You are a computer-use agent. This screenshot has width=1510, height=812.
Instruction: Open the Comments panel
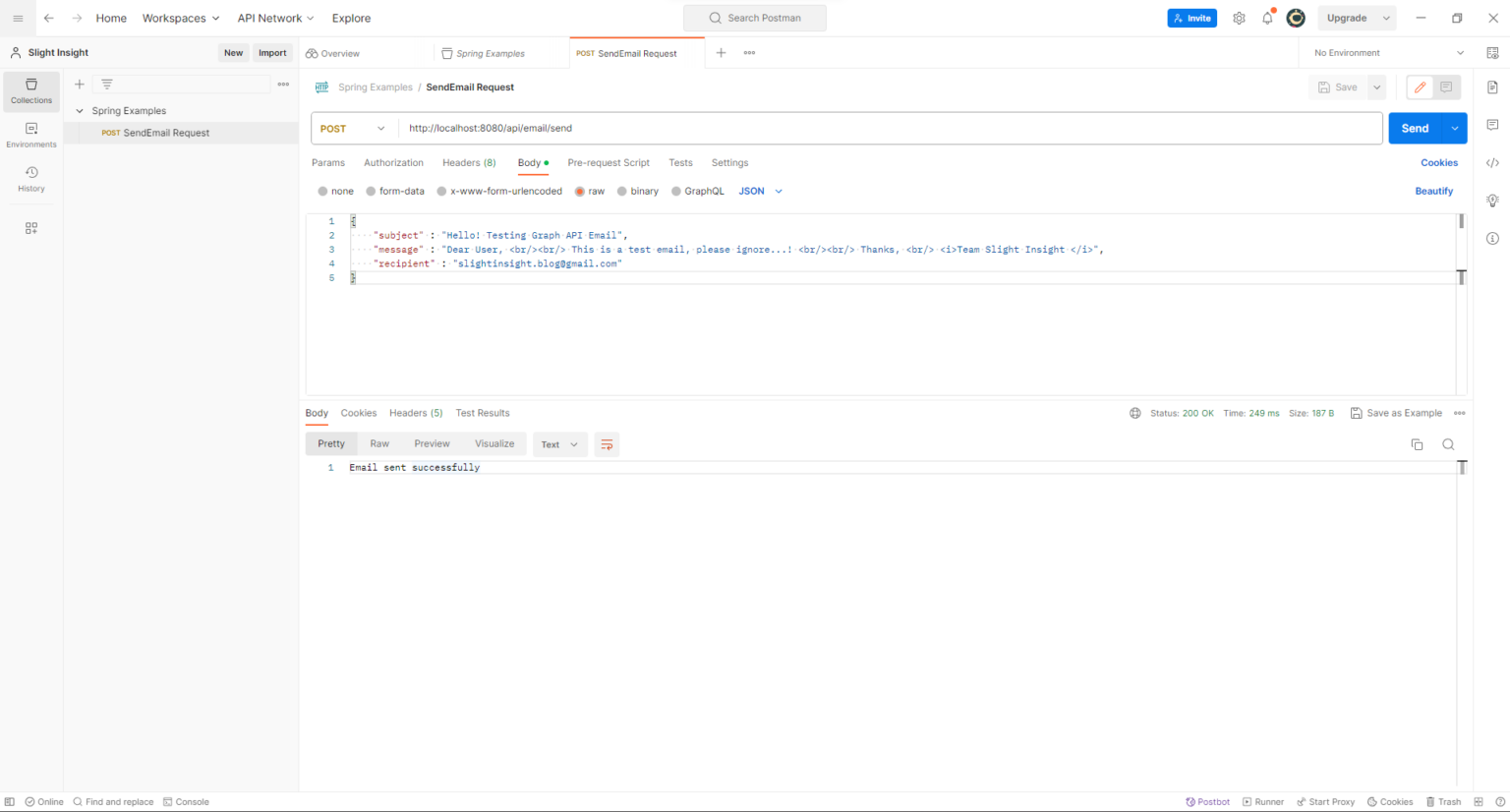[x=1492, y=123]
